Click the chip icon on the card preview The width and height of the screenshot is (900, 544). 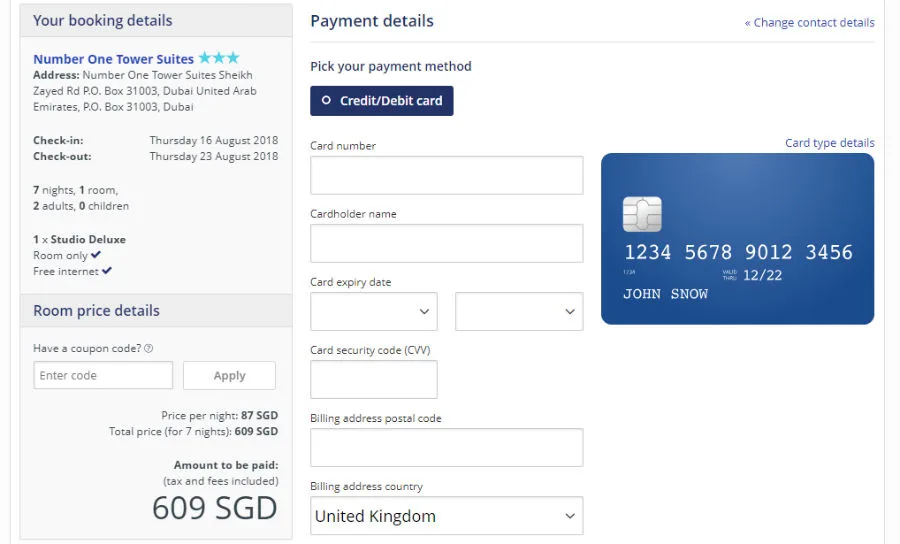(642, 214)
